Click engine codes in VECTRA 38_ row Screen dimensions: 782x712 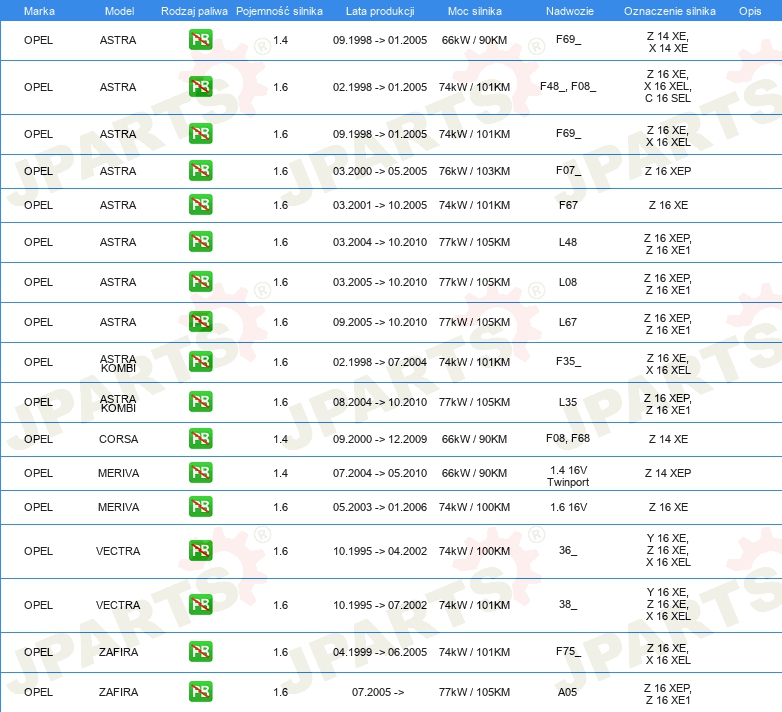coord(668,604)
